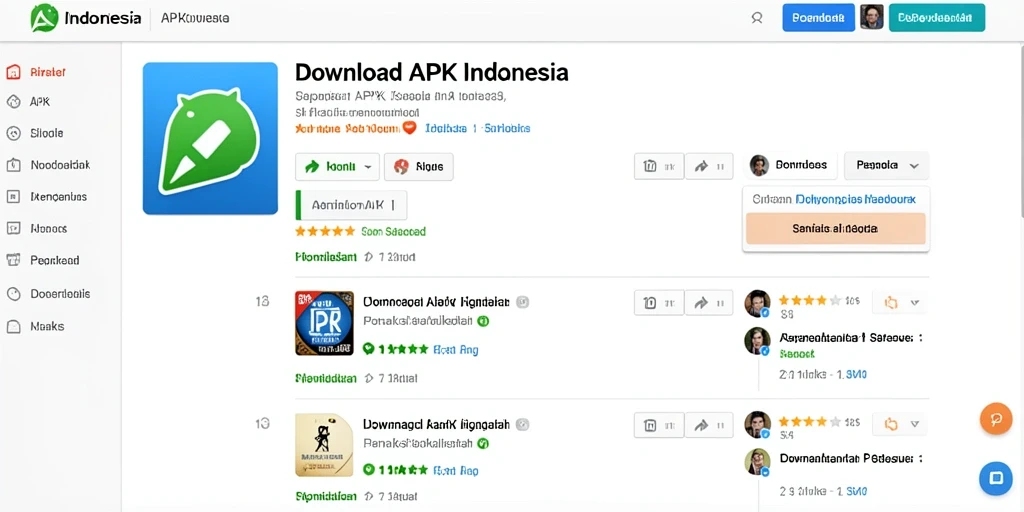Click the five-star rating under AenintonAIK

coord(325,231)
